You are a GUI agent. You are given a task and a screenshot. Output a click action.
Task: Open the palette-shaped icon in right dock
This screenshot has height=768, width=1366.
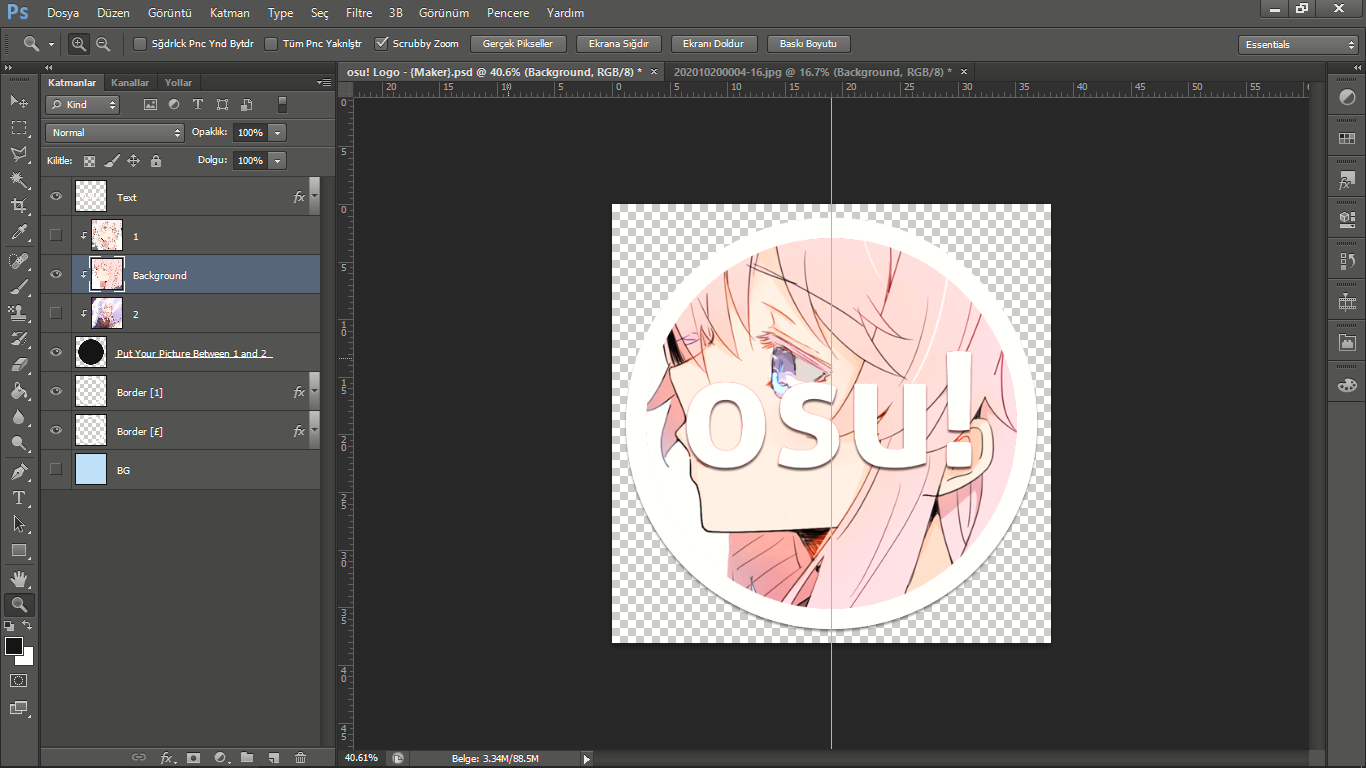pos(1346,385)
